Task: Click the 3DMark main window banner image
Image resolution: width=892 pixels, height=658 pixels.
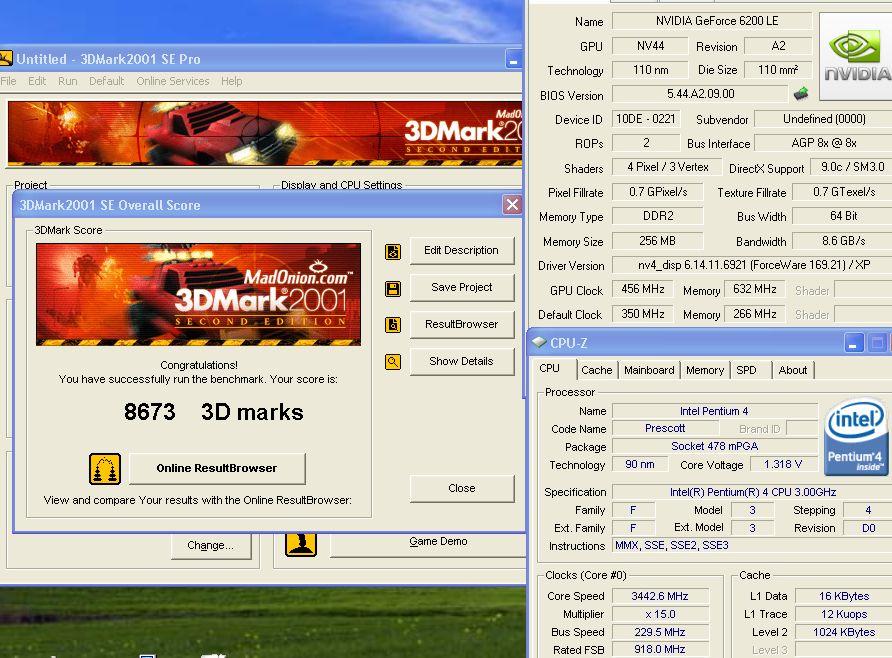Action: point(265,134)
